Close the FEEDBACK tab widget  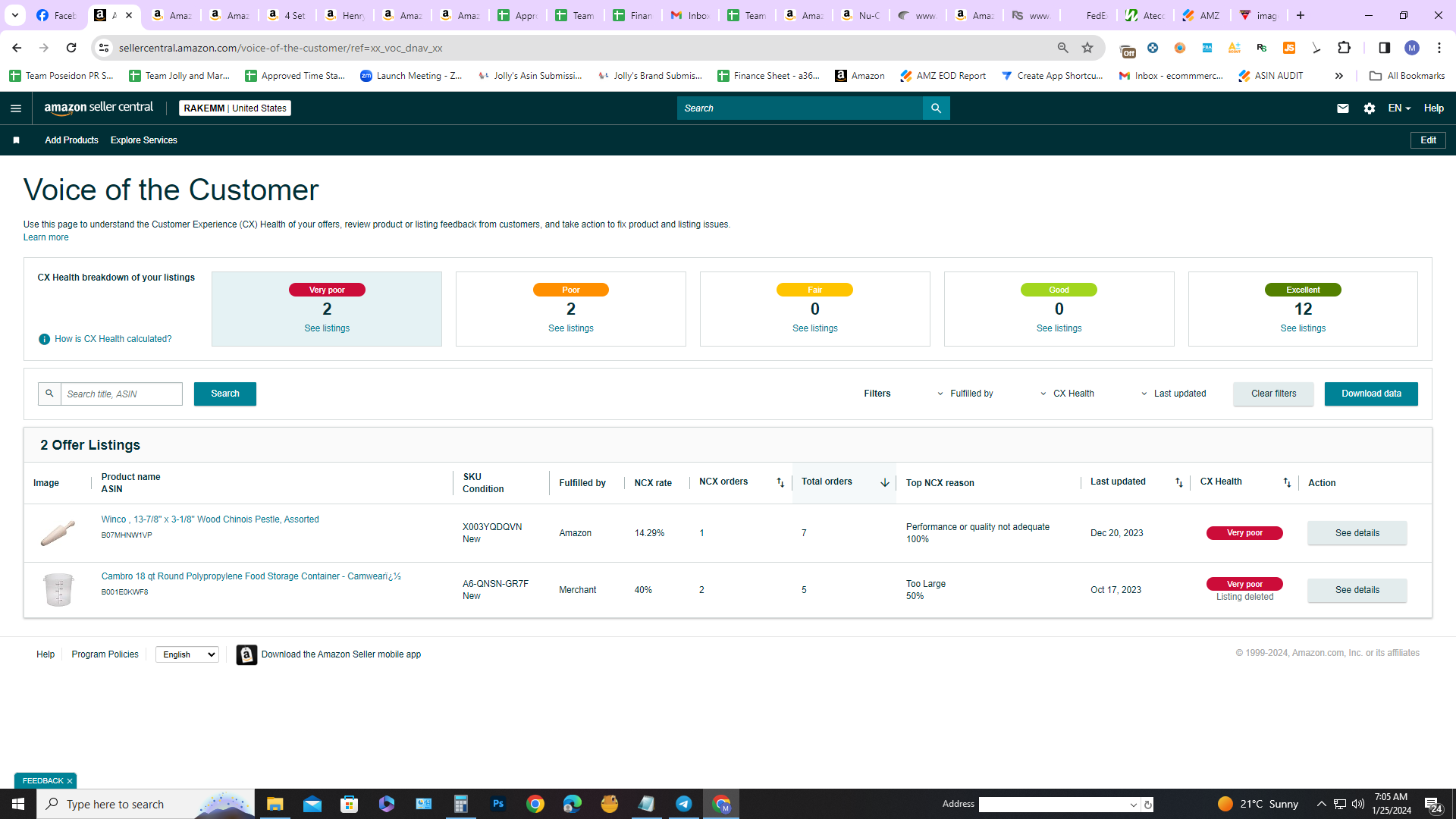[70, 781]
